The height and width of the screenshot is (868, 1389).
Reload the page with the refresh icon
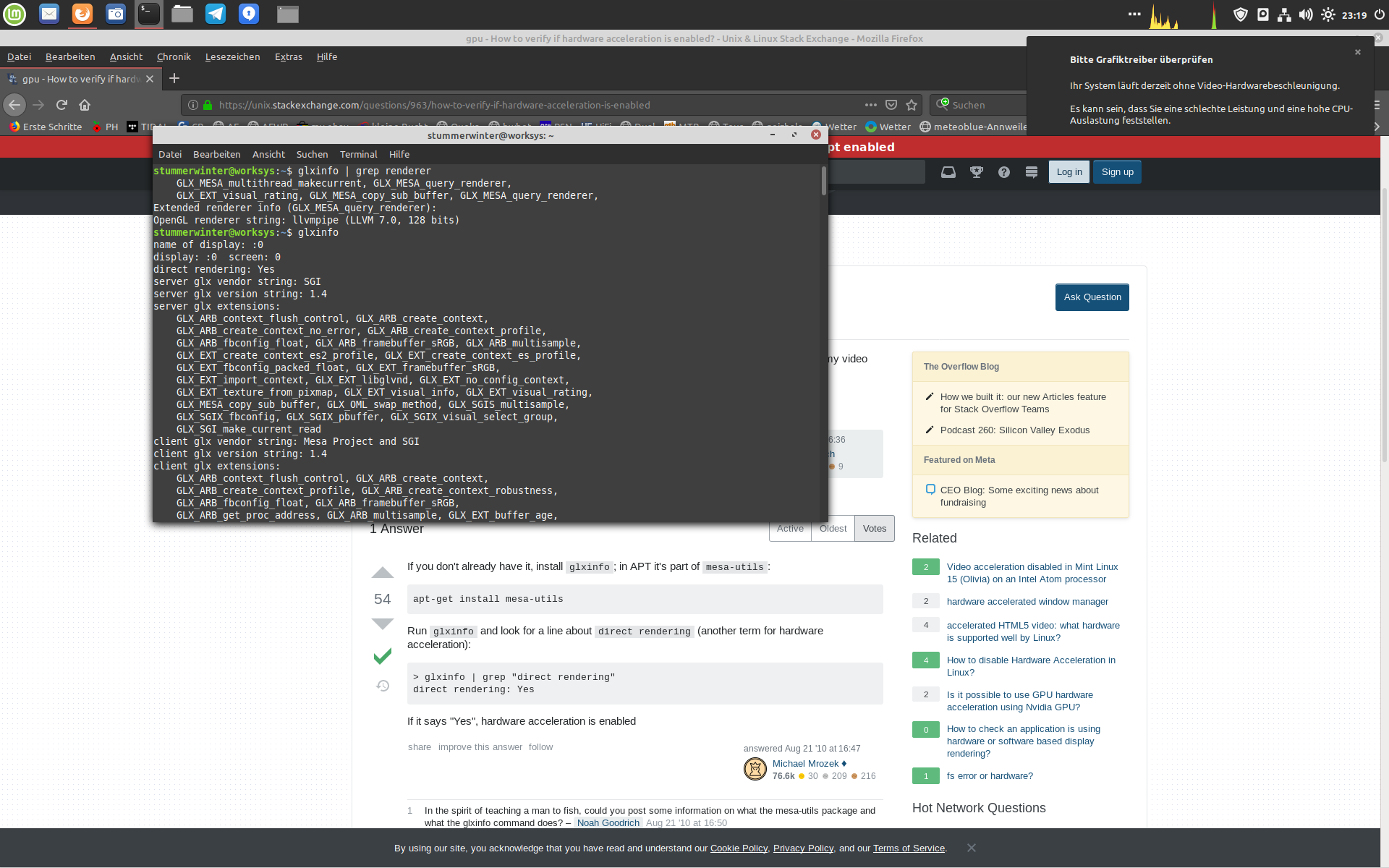(61, 105)
